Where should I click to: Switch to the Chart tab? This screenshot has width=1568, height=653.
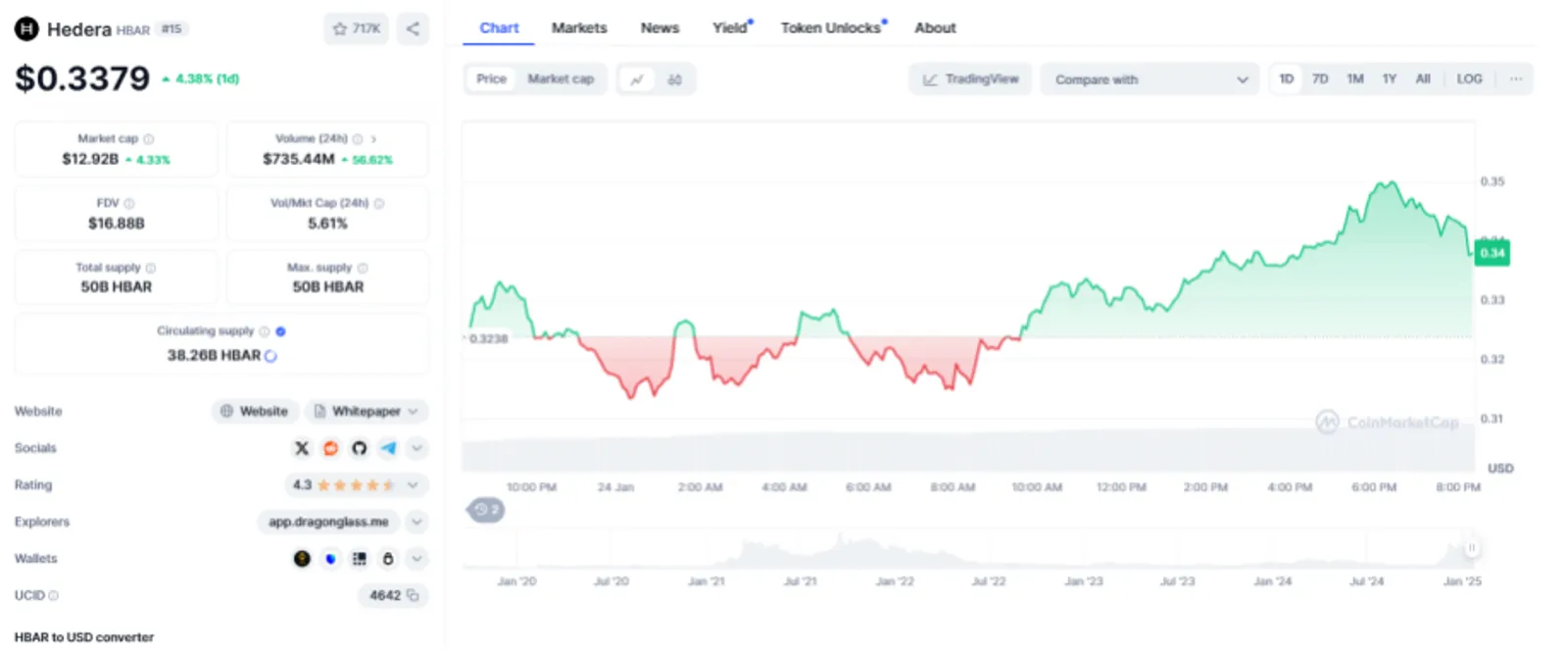(x=499, y=28)
